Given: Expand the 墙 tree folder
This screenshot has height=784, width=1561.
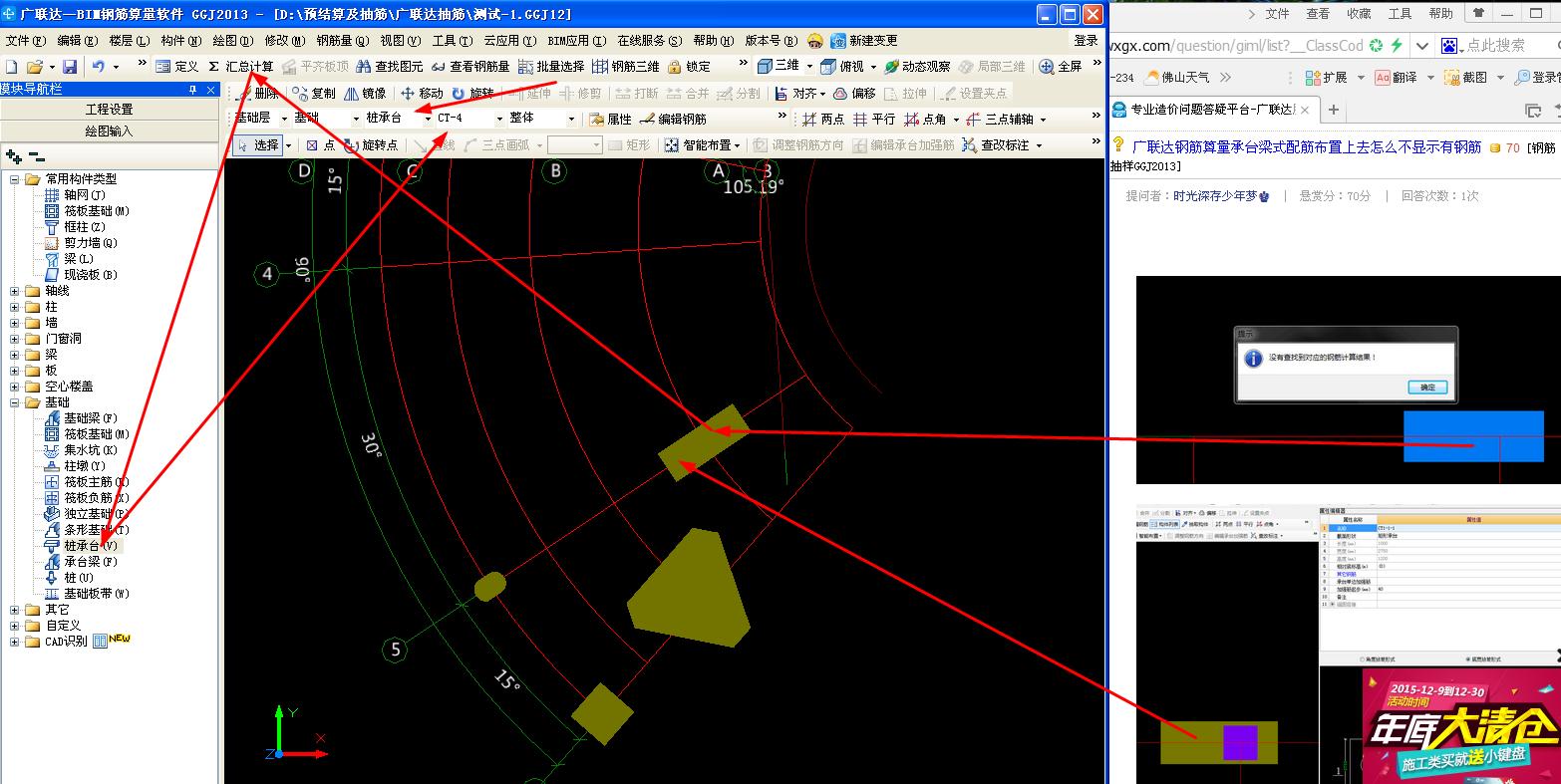Looking at the screenshot, I should 15,323.
